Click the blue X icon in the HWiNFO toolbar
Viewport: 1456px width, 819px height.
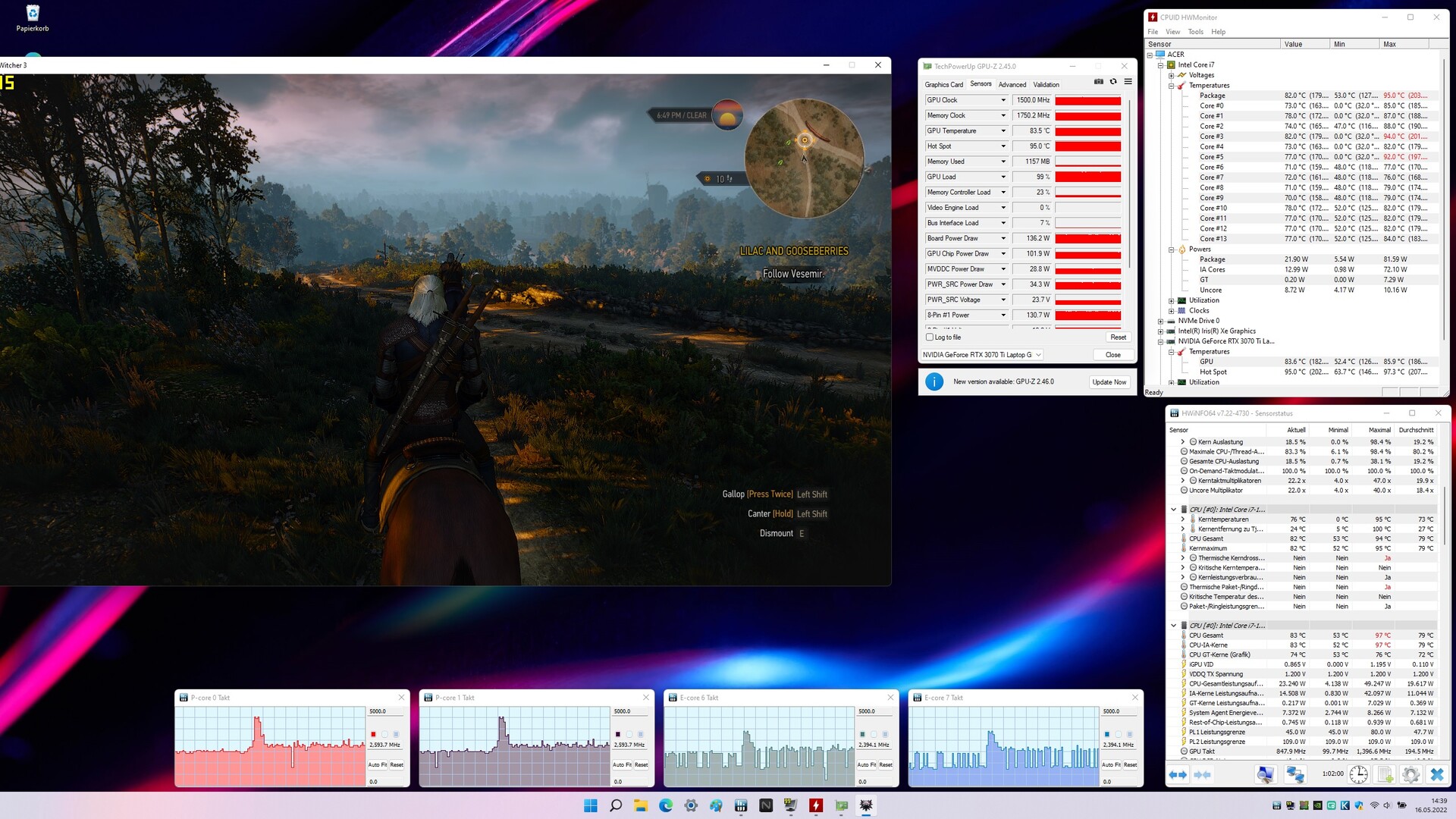1436,774
